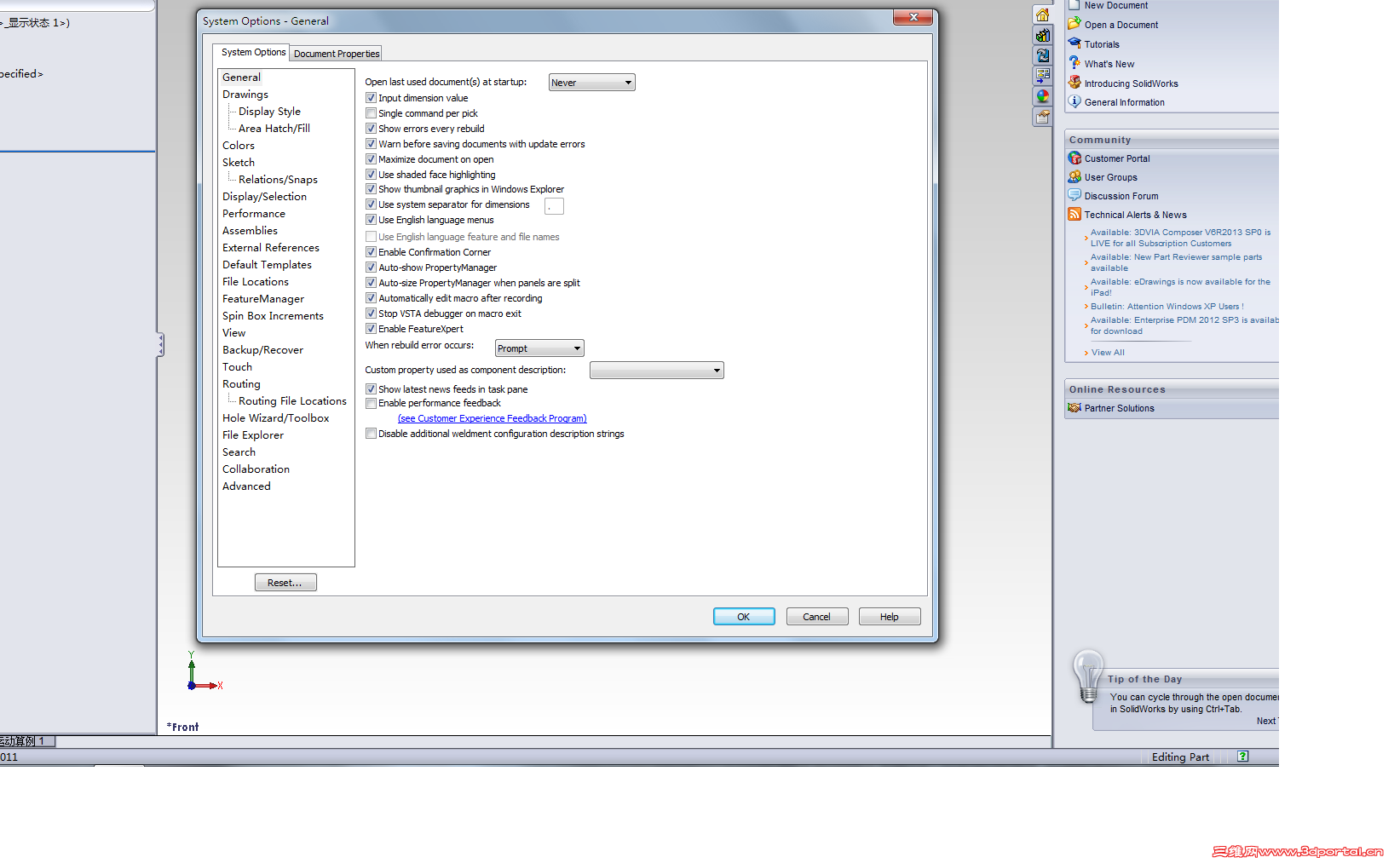
Task: Open the startup documents dropdown set to Never
Action: (x=591, y=83)
